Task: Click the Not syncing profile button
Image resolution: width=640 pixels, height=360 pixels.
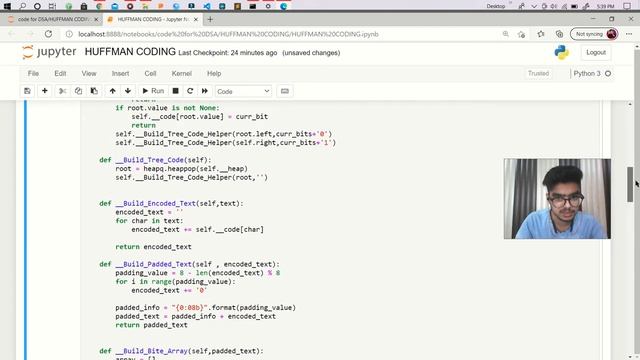Action: 594,34
